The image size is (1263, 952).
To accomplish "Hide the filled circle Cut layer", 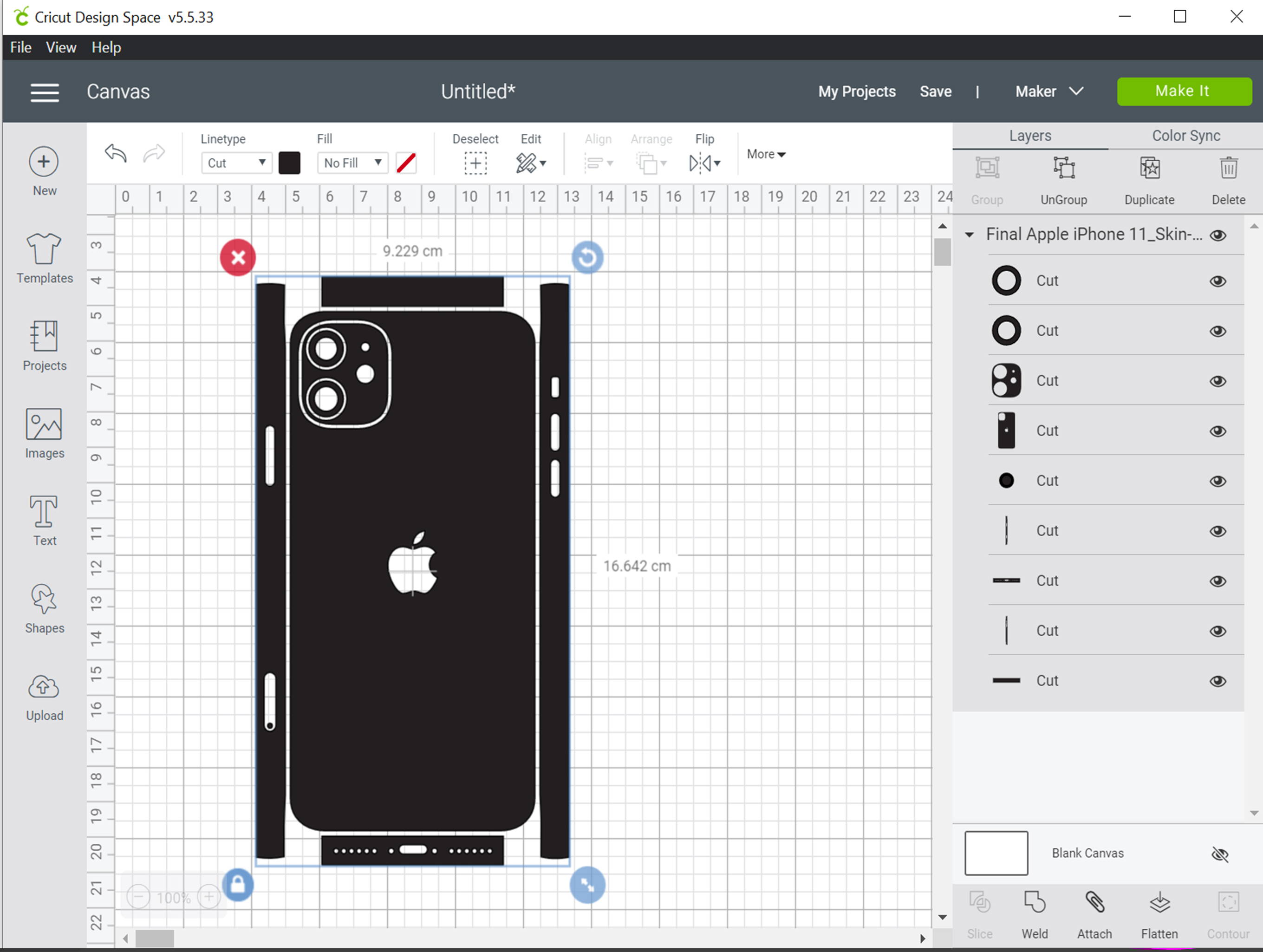I will (x=1218, y=481).
